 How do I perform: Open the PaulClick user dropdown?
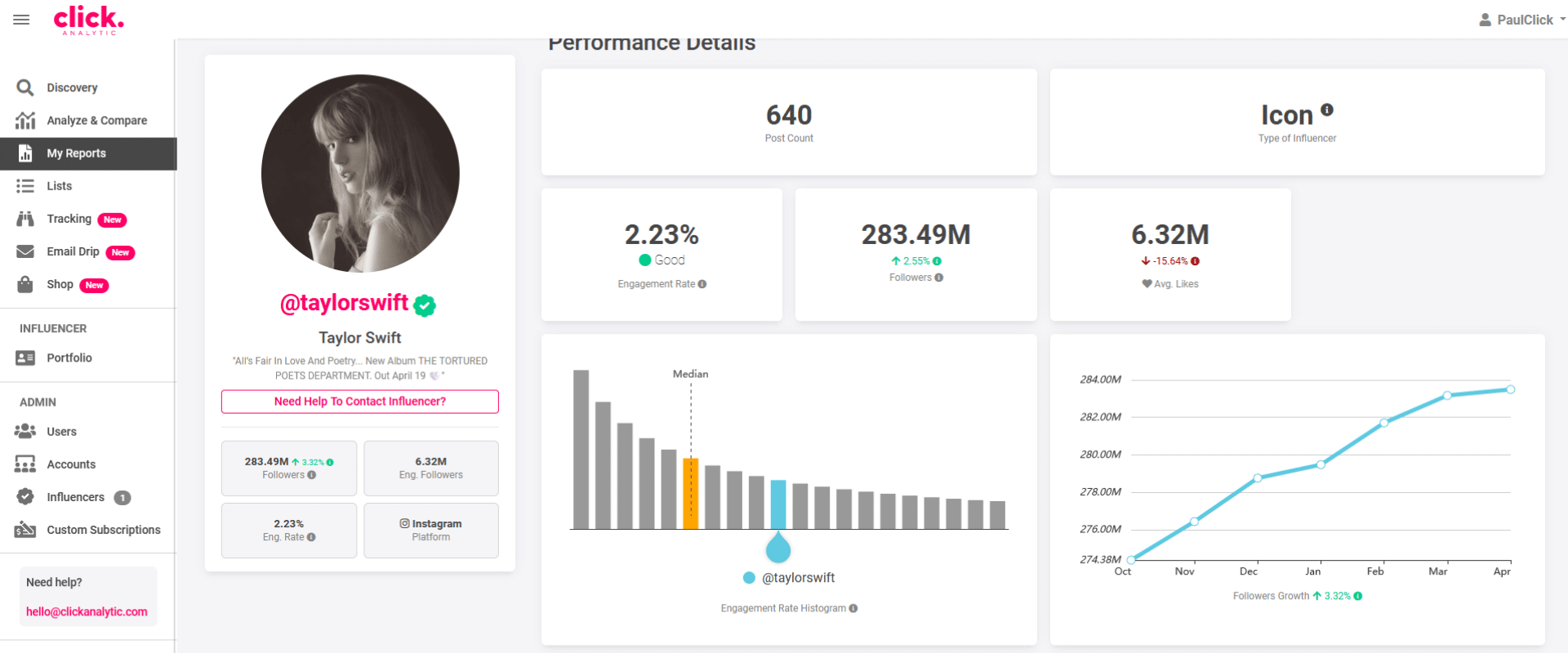[x=1522, y=20]
